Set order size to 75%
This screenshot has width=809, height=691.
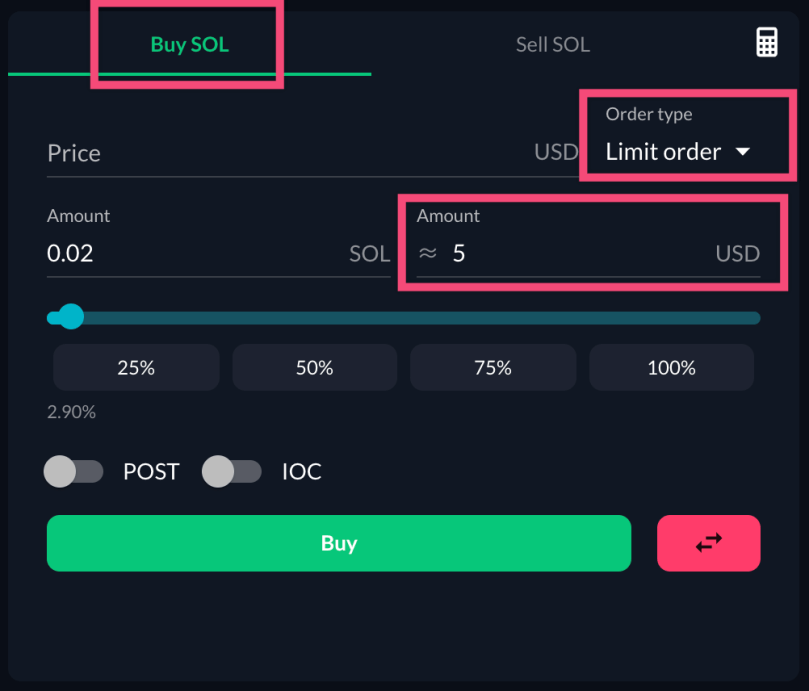[492, 367]
